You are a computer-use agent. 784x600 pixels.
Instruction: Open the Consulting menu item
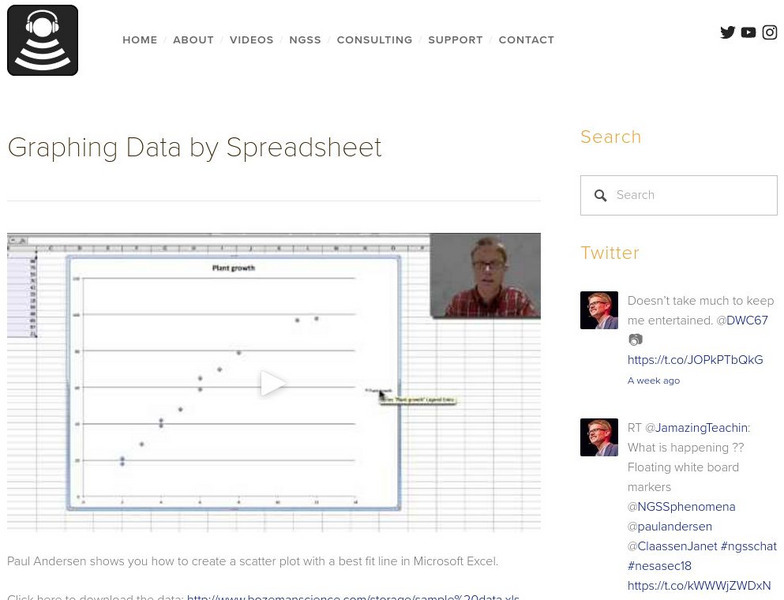[x=374, y=40]
